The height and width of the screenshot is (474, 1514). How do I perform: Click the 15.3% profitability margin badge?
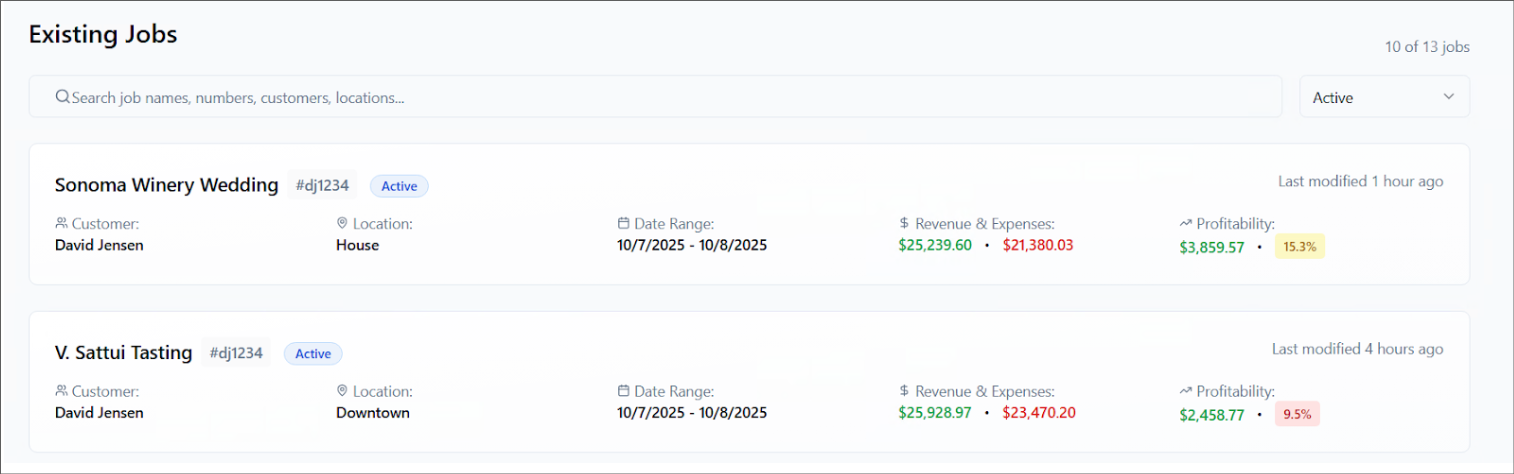1299,247
